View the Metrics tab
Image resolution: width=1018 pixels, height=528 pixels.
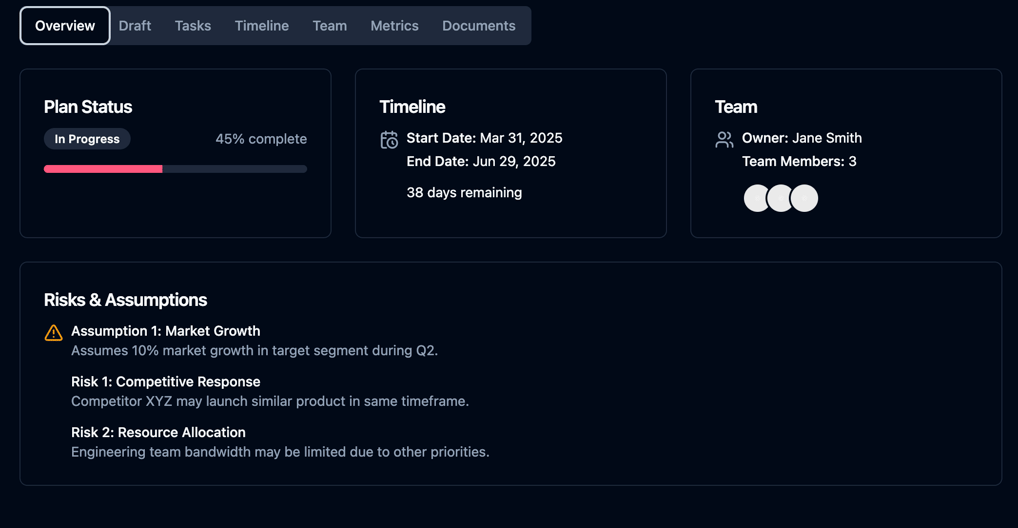click(395, 26)
